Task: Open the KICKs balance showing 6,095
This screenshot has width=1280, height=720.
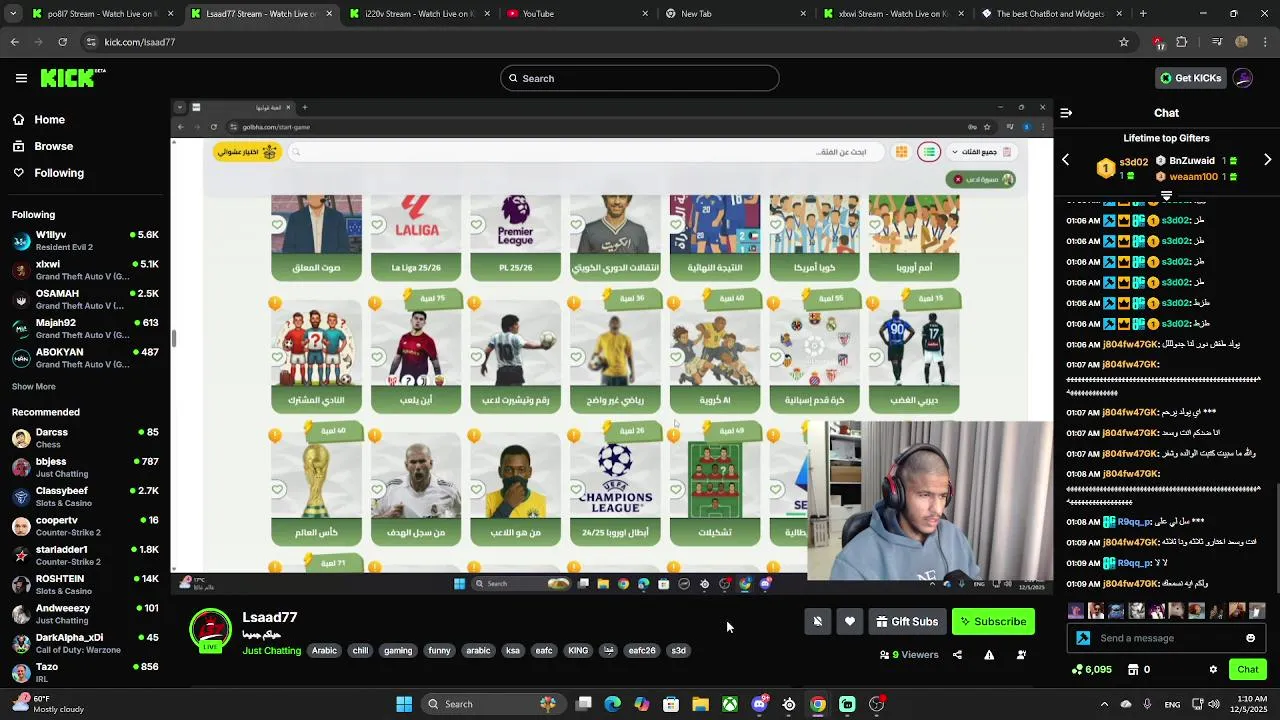Action: [x=1091, y=670]
